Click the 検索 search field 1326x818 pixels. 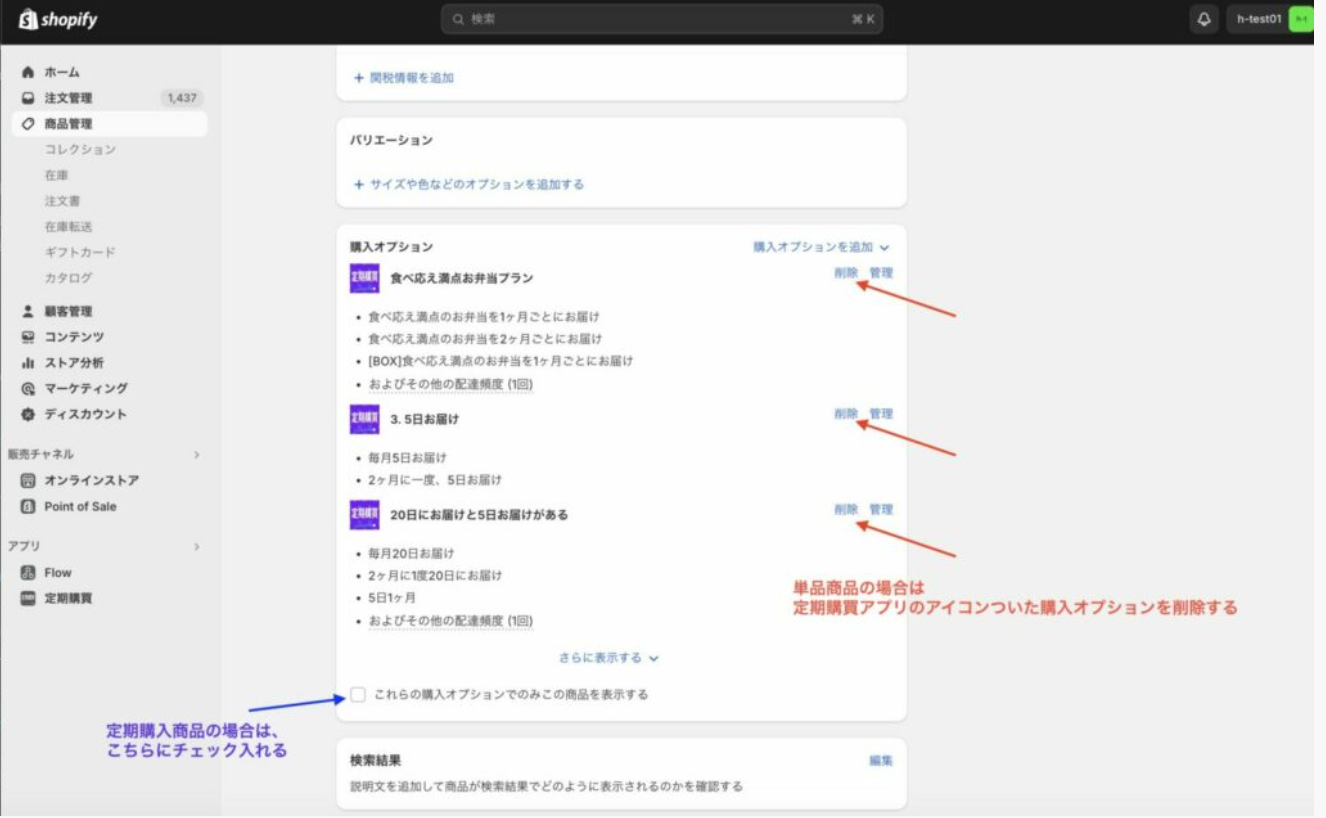662,19
